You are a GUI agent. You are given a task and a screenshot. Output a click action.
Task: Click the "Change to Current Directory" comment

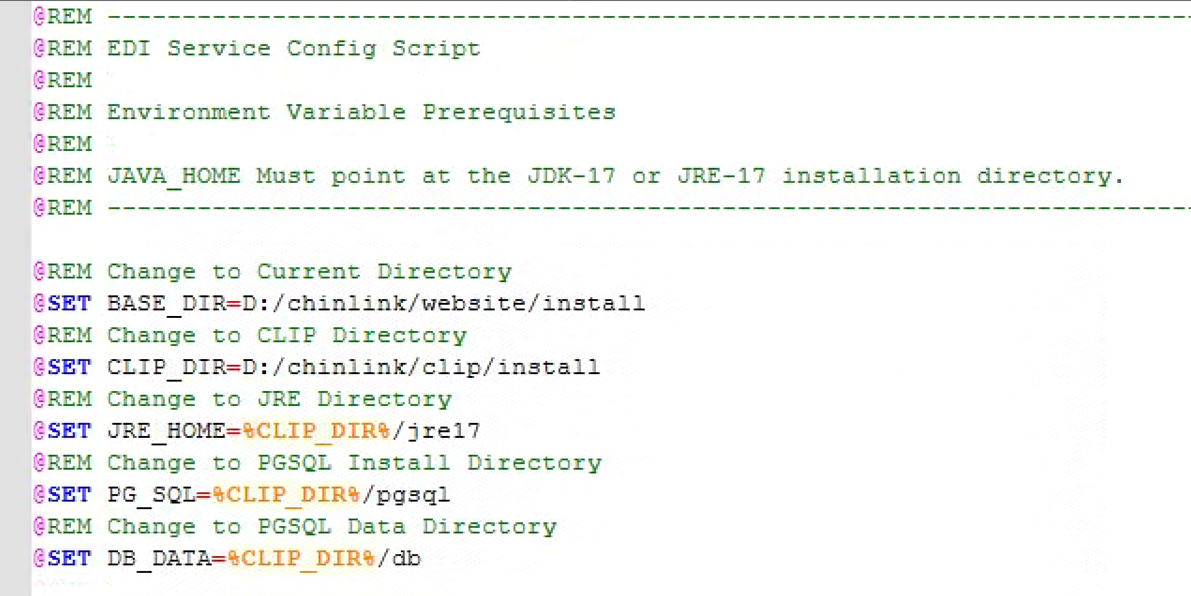pyautogui.click(x=309, y=272)
